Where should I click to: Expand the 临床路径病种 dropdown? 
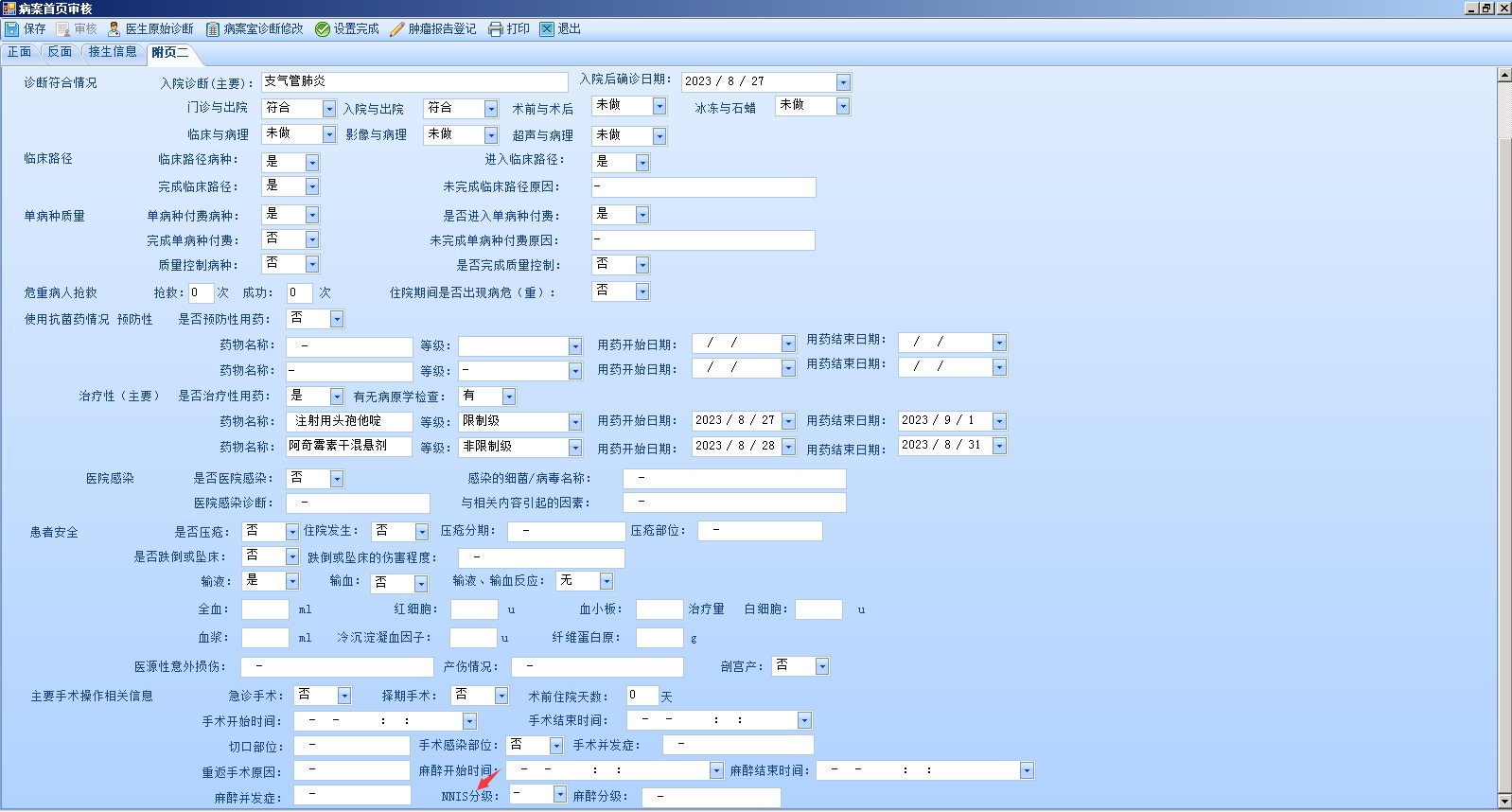click(312, 163)
